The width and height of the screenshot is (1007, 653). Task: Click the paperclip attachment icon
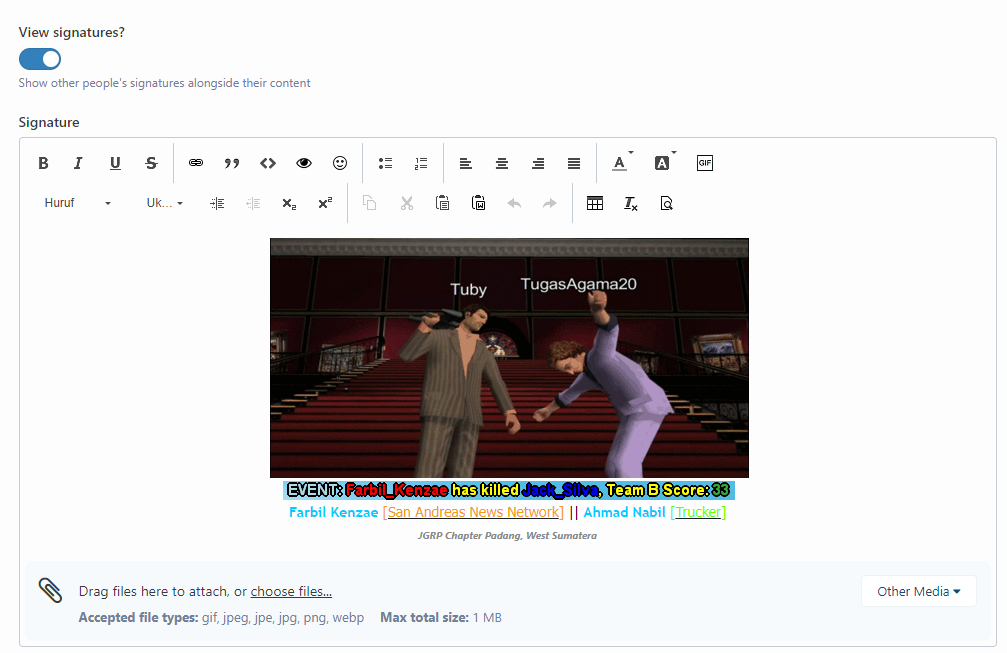click(x=50, y=590)
